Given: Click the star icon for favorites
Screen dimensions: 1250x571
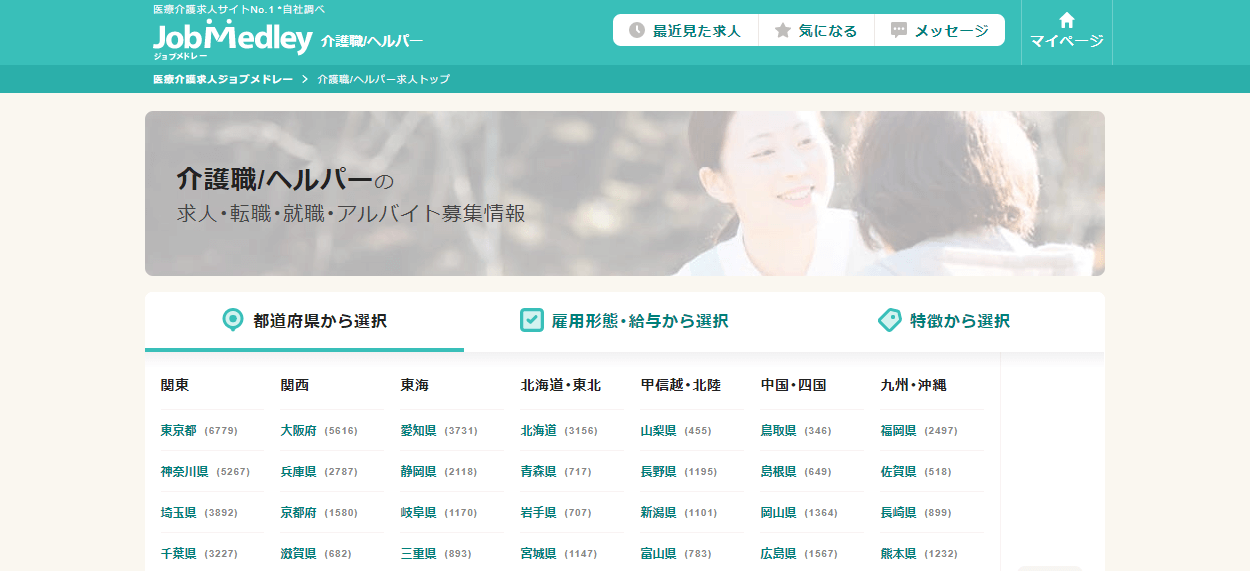Looking at the screenshot, I should pyautogui.click(x=782, y=31).
